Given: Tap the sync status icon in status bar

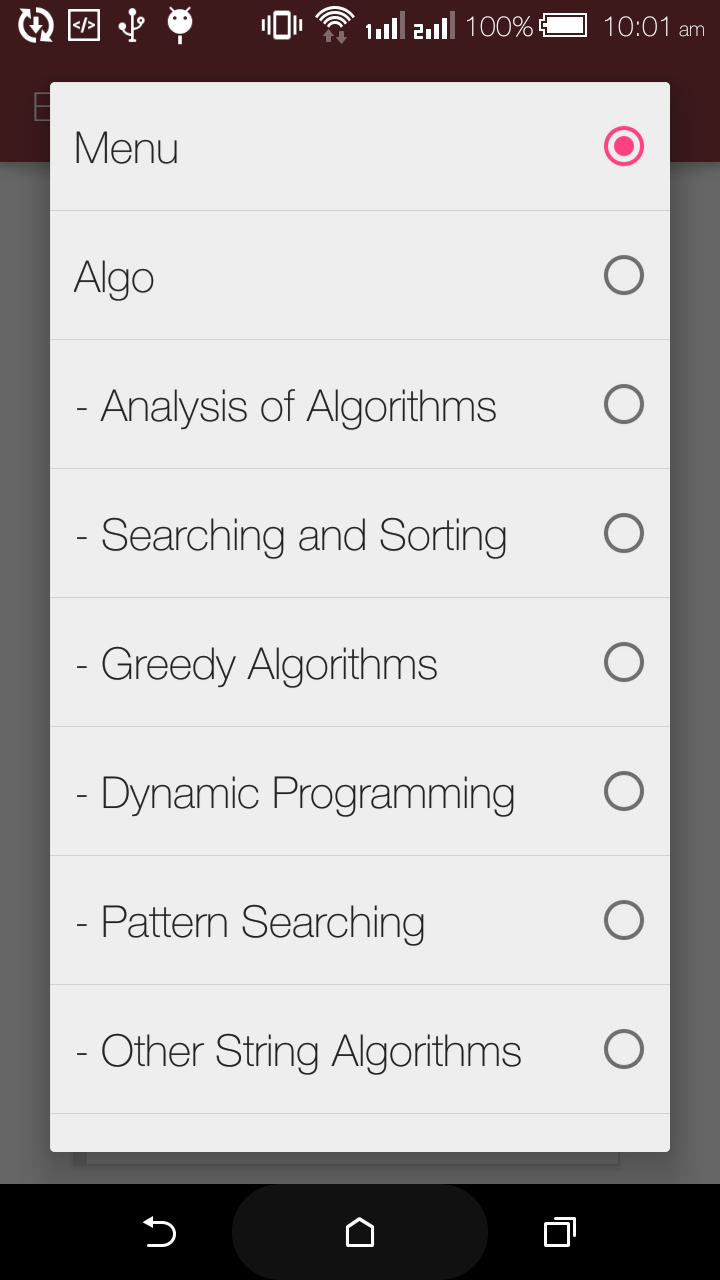Looking at the screenshot, I should pyautogui.click(x=36, y=26).
